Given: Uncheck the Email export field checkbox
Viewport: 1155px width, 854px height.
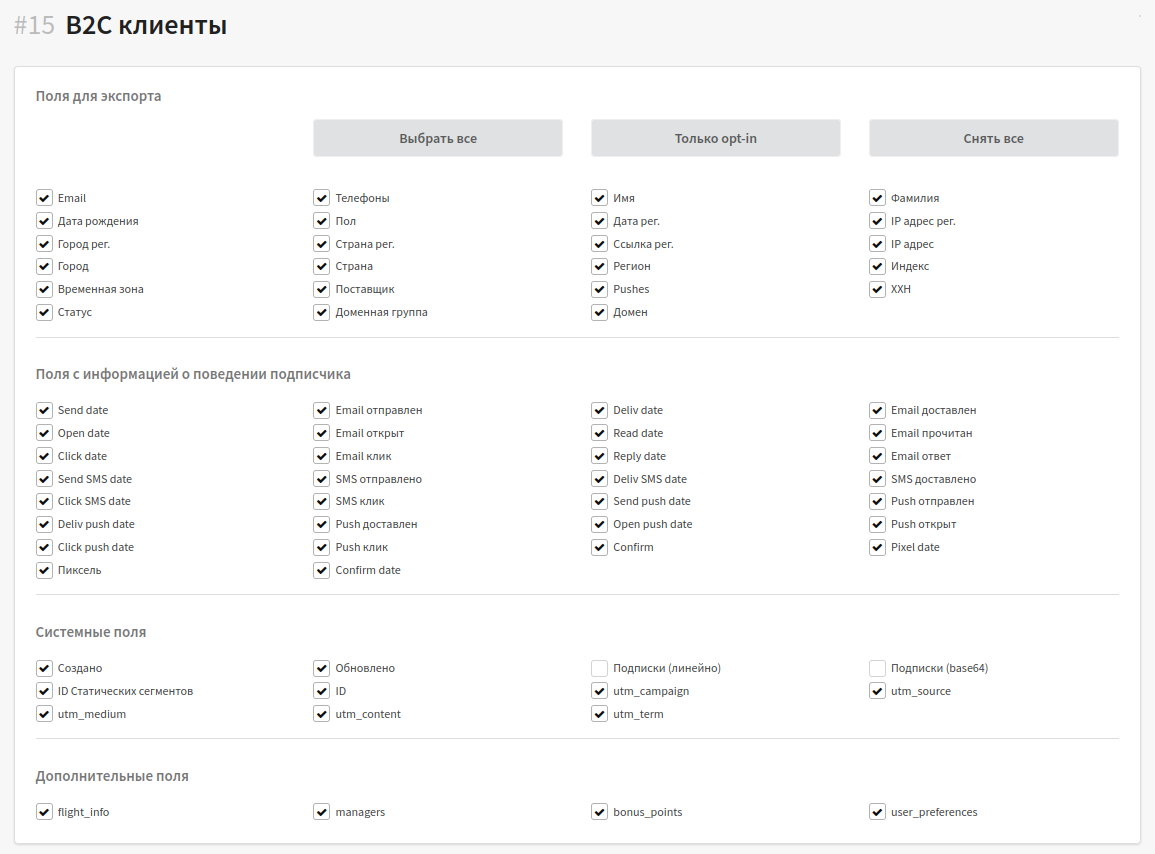Looking at the screenshot, I should (44, 198).
